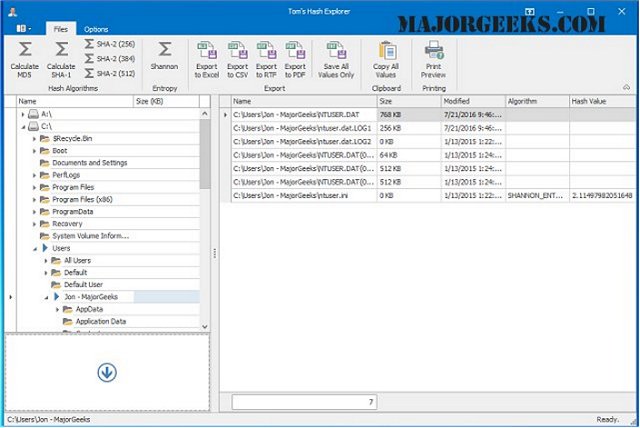Export results to PDF
This screenshot has width=640, height=428.
(x=295, y=60)
